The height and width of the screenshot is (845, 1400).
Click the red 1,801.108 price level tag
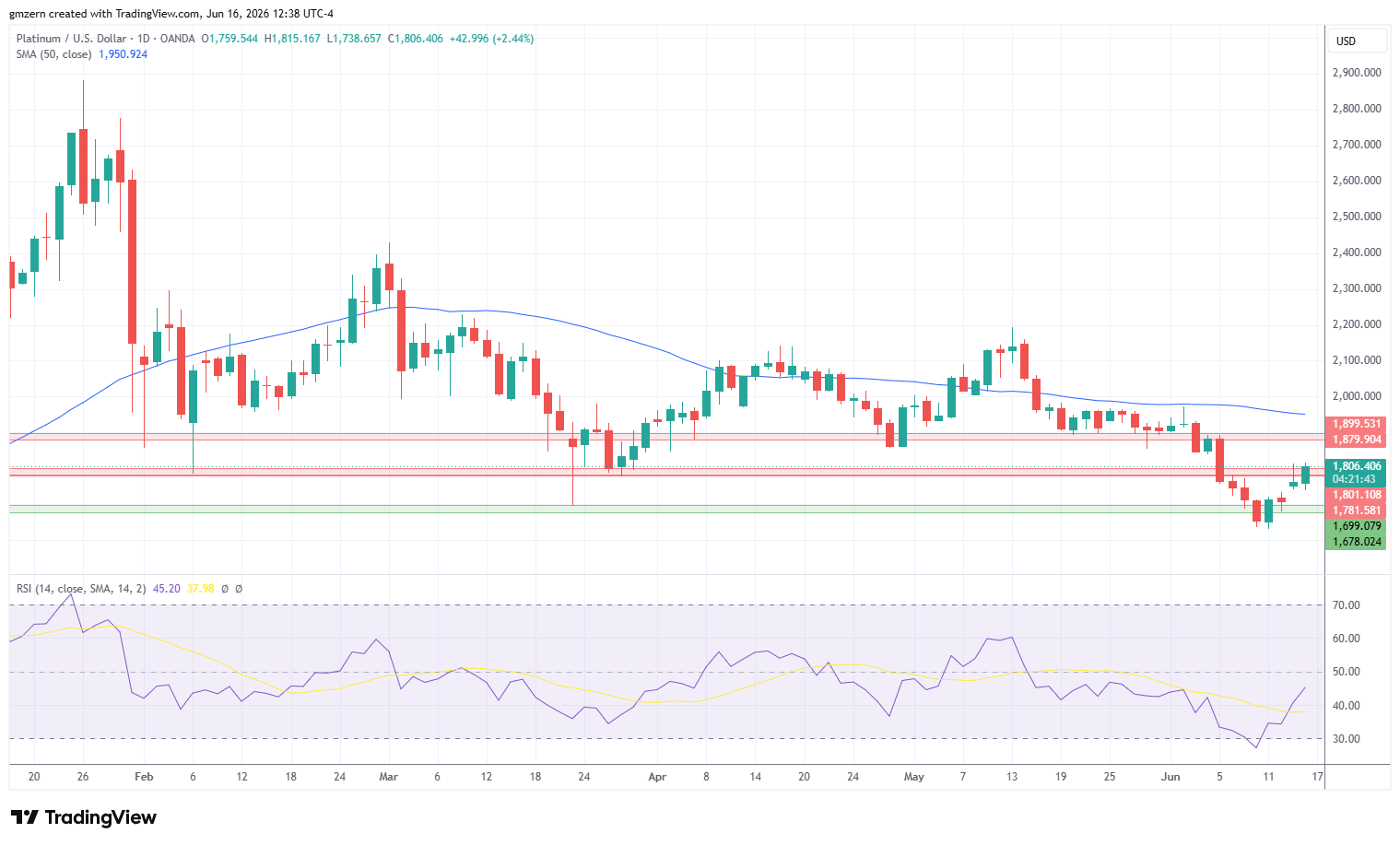[x=1357, y=495]
